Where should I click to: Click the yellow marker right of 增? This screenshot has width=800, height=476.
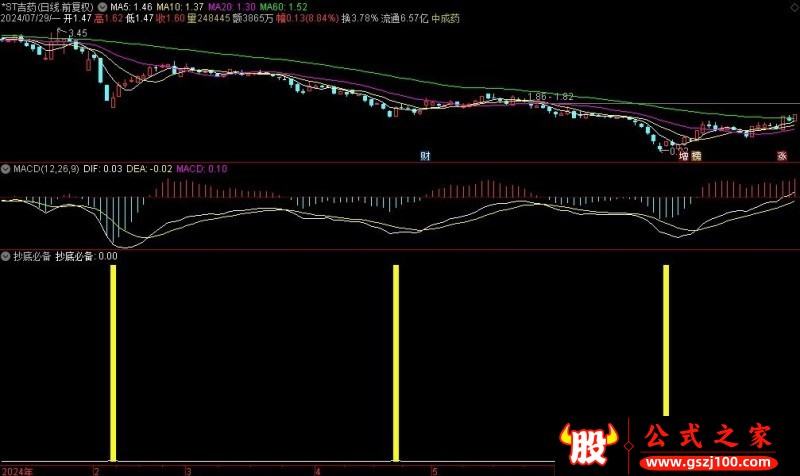point(696,156)
